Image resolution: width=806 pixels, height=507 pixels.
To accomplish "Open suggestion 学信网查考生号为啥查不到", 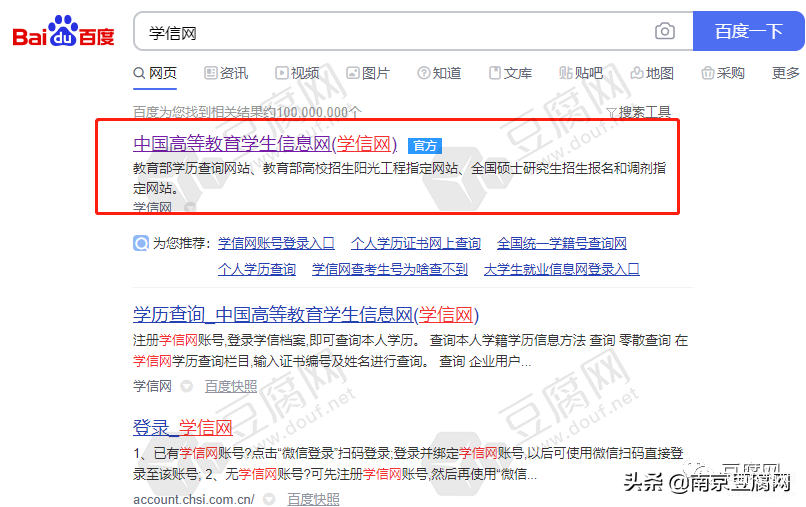I will coord(390,269).
